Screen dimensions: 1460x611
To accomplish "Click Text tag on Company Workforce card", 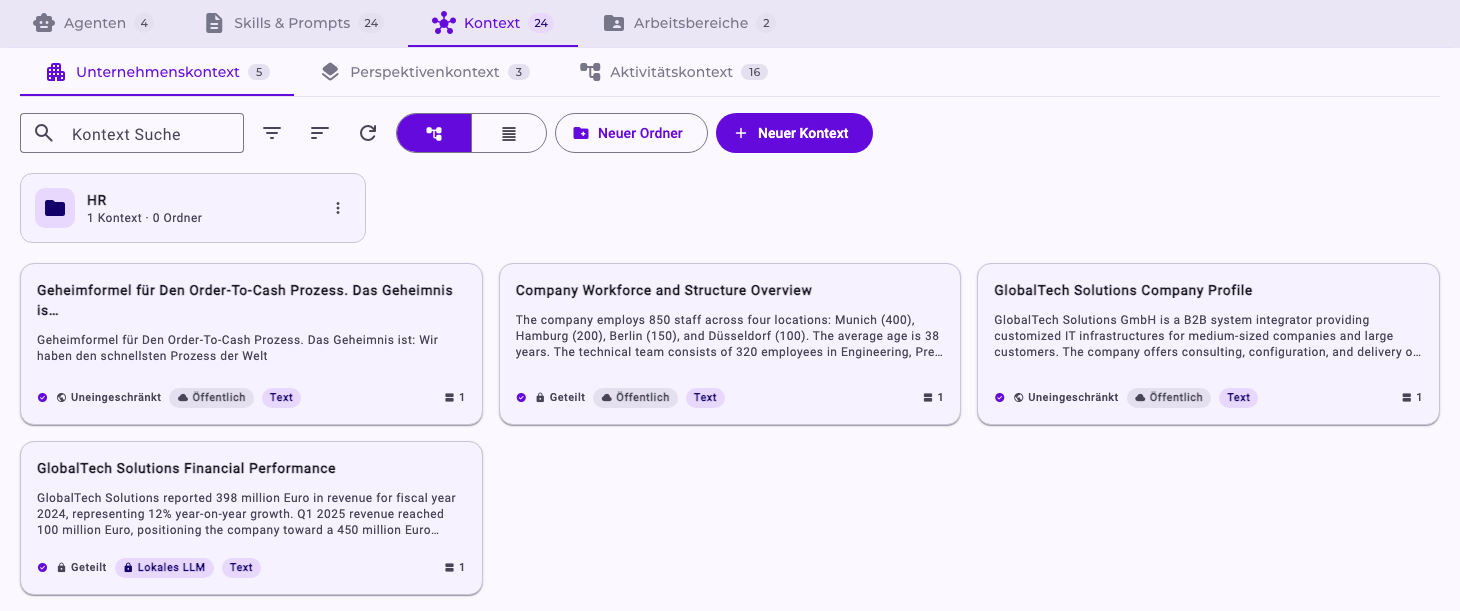I will click(705, 397).
